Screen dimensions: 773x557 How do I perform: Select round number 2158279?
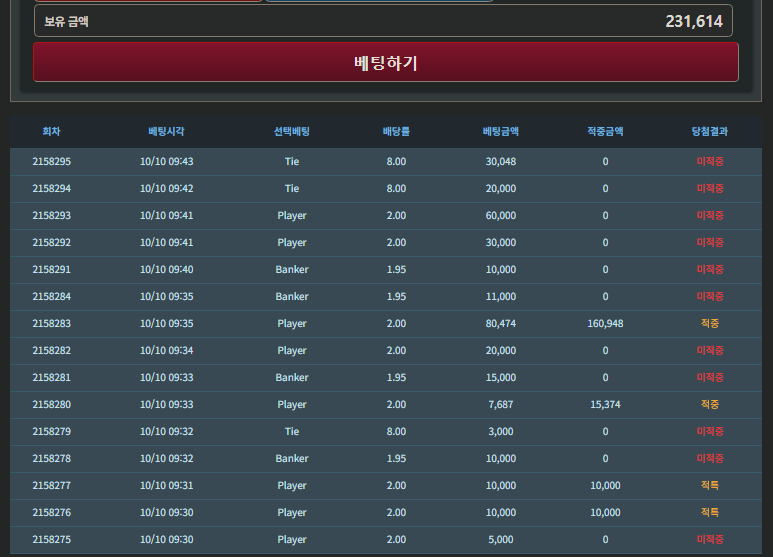[52, 432]
